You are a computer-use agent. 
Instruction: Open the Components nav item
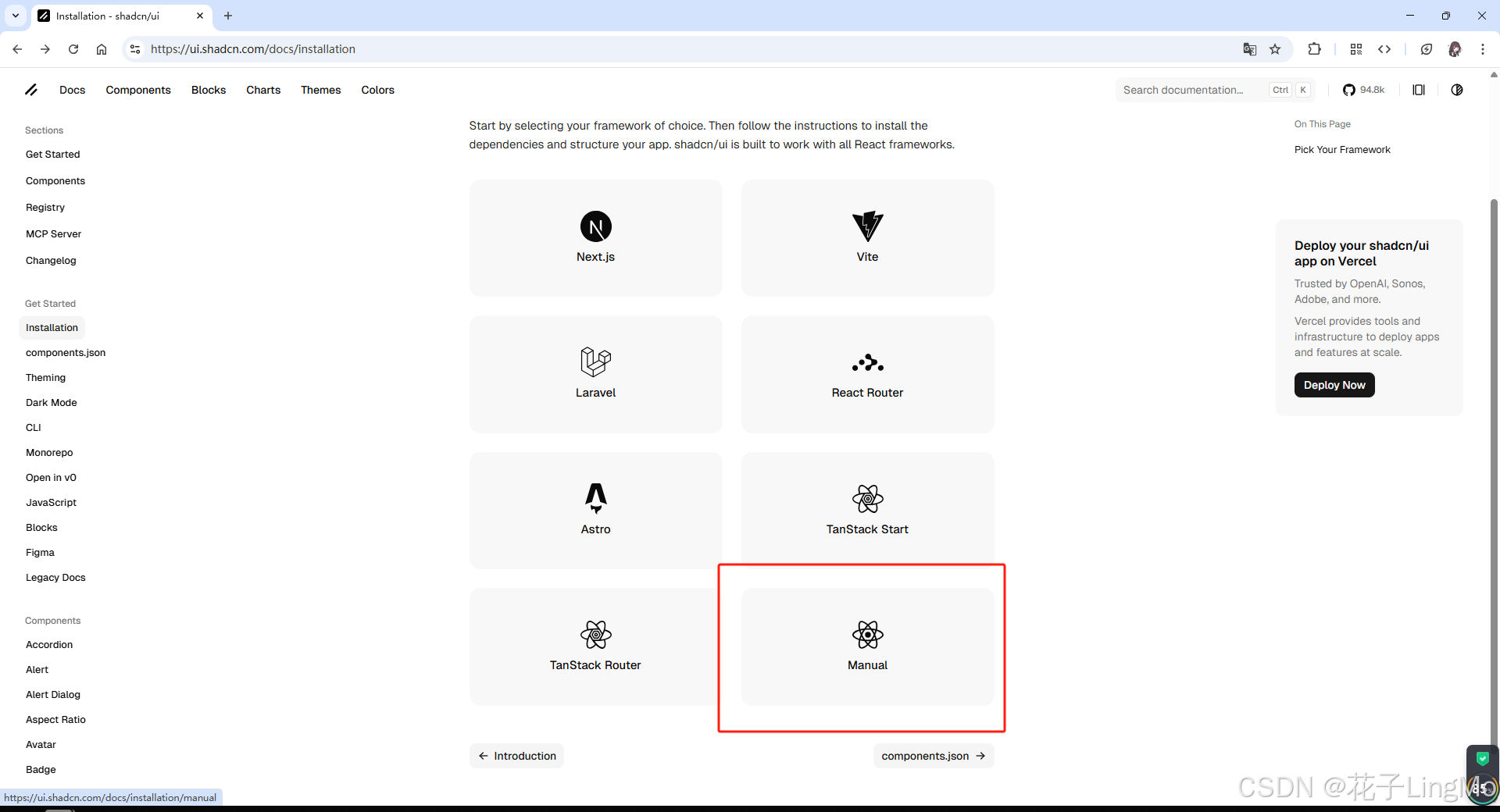point(138,90)
